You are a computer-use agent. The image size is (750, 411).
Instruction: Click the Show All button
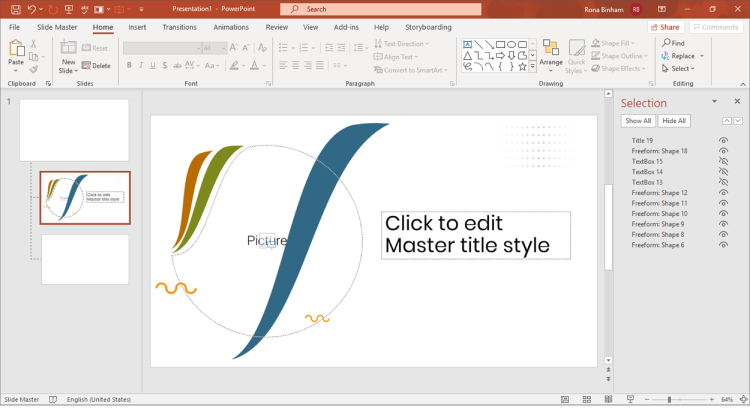pyautogui.click(x=638, y=121)
